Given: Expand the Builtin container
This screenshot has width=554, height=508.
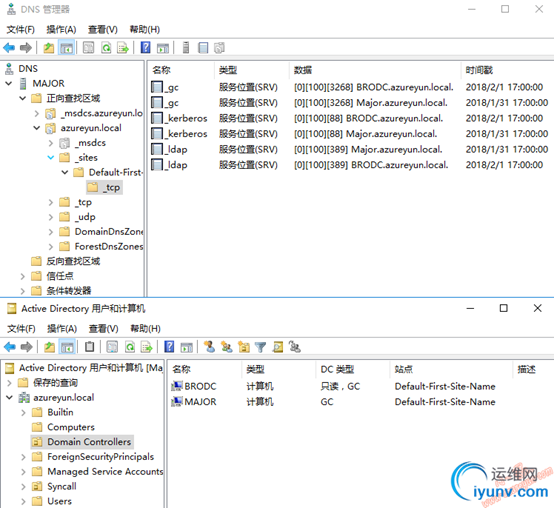Looking at the screenshot, I should 23,412.
